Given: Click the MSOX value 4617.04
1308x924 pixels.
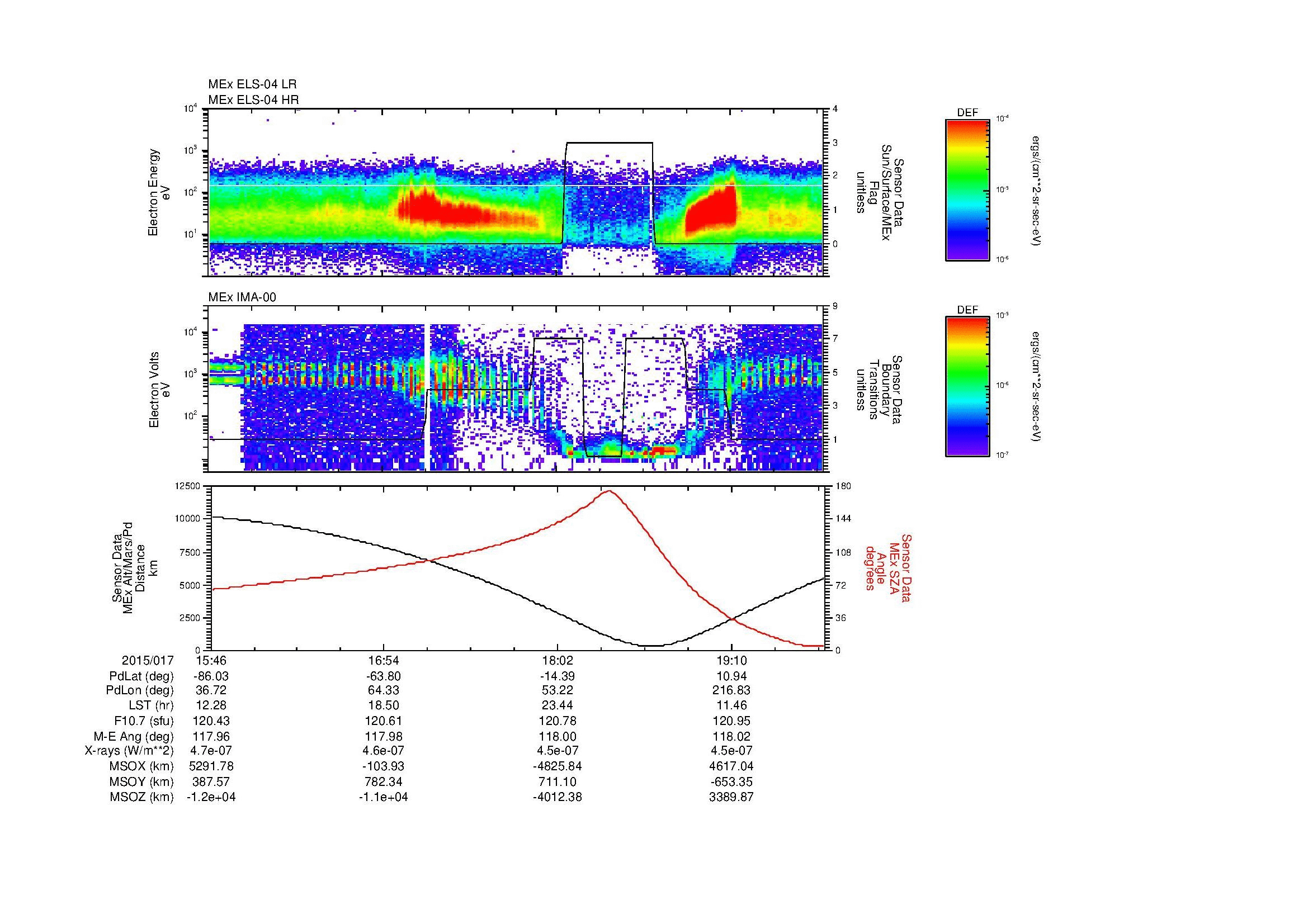Looking at the screenshot, I should (731, 766).
